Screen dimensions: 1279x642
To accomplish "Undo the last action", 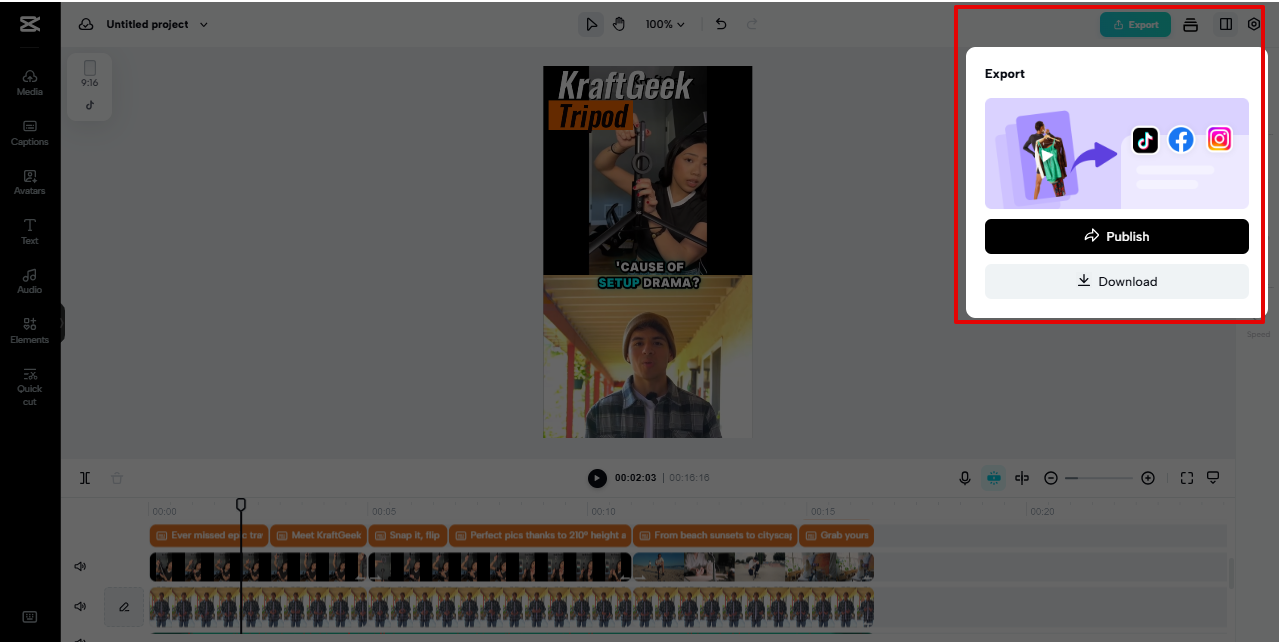I will coord(720,23).
